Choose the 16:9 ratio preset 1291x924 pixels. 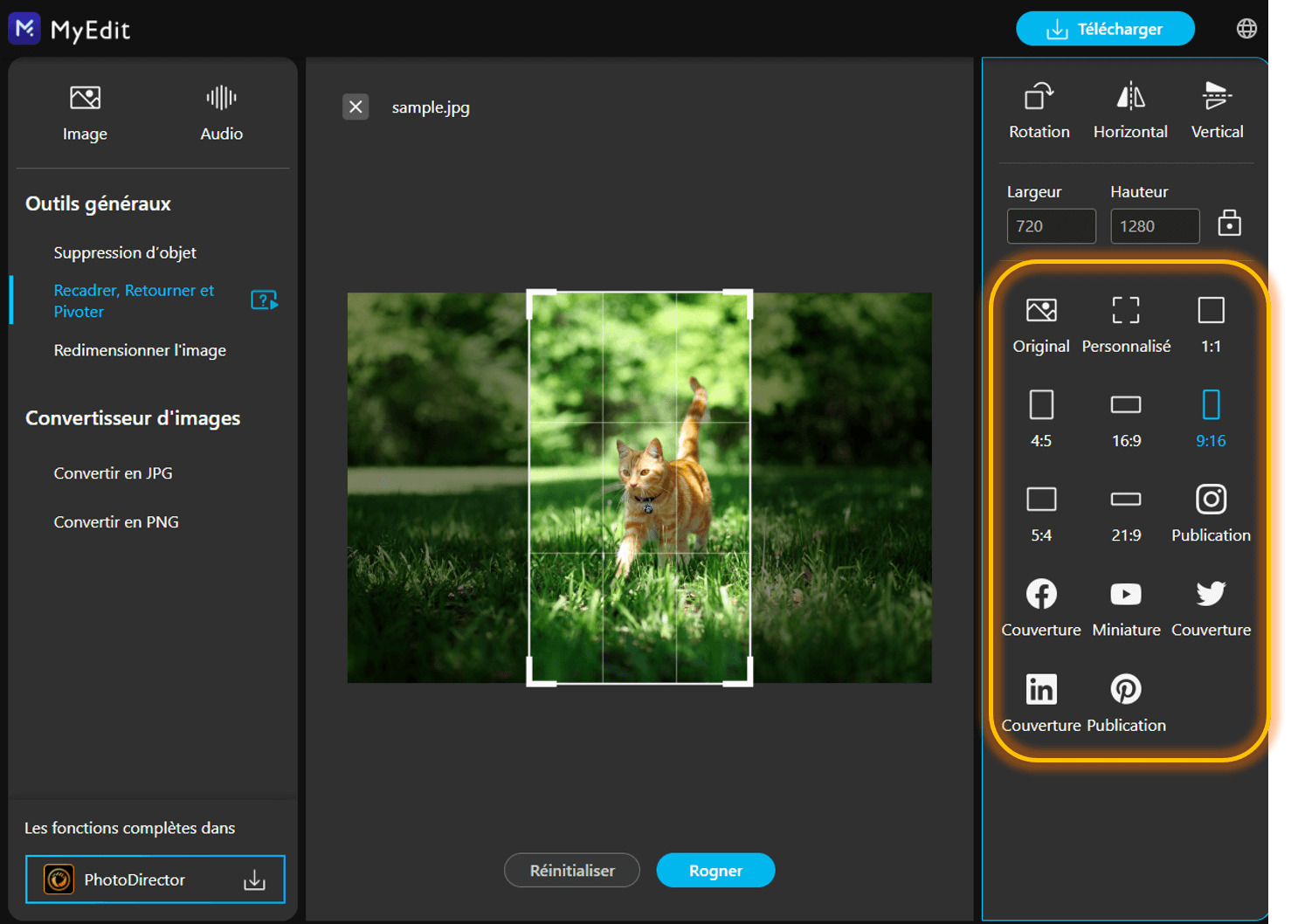1126,419
